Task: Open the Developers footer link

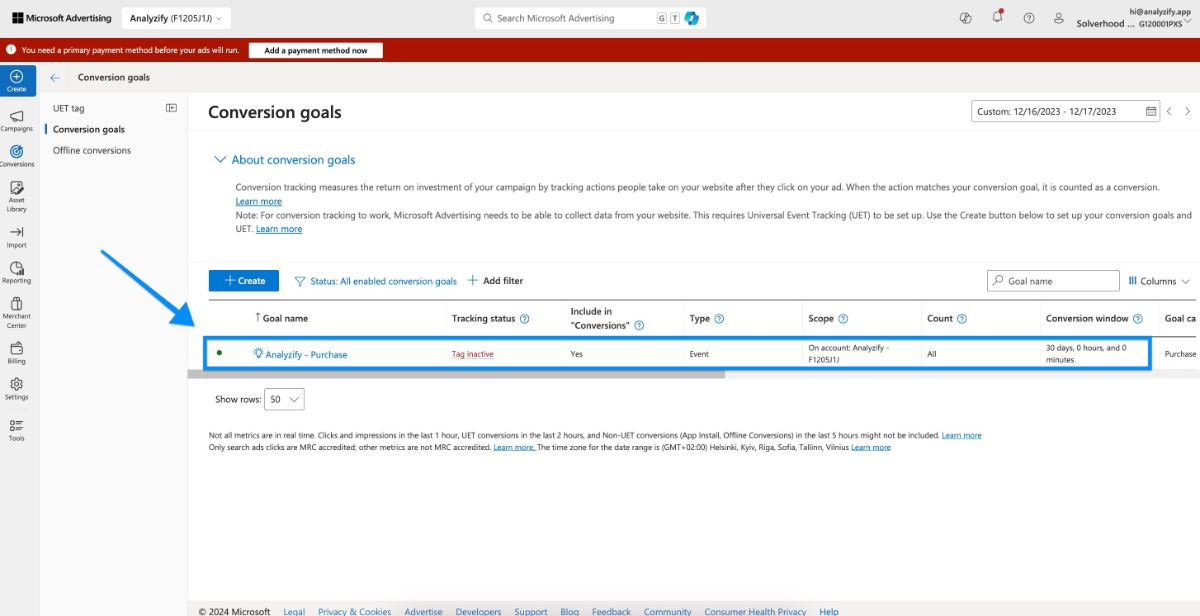Action: (x=479, y=611)
